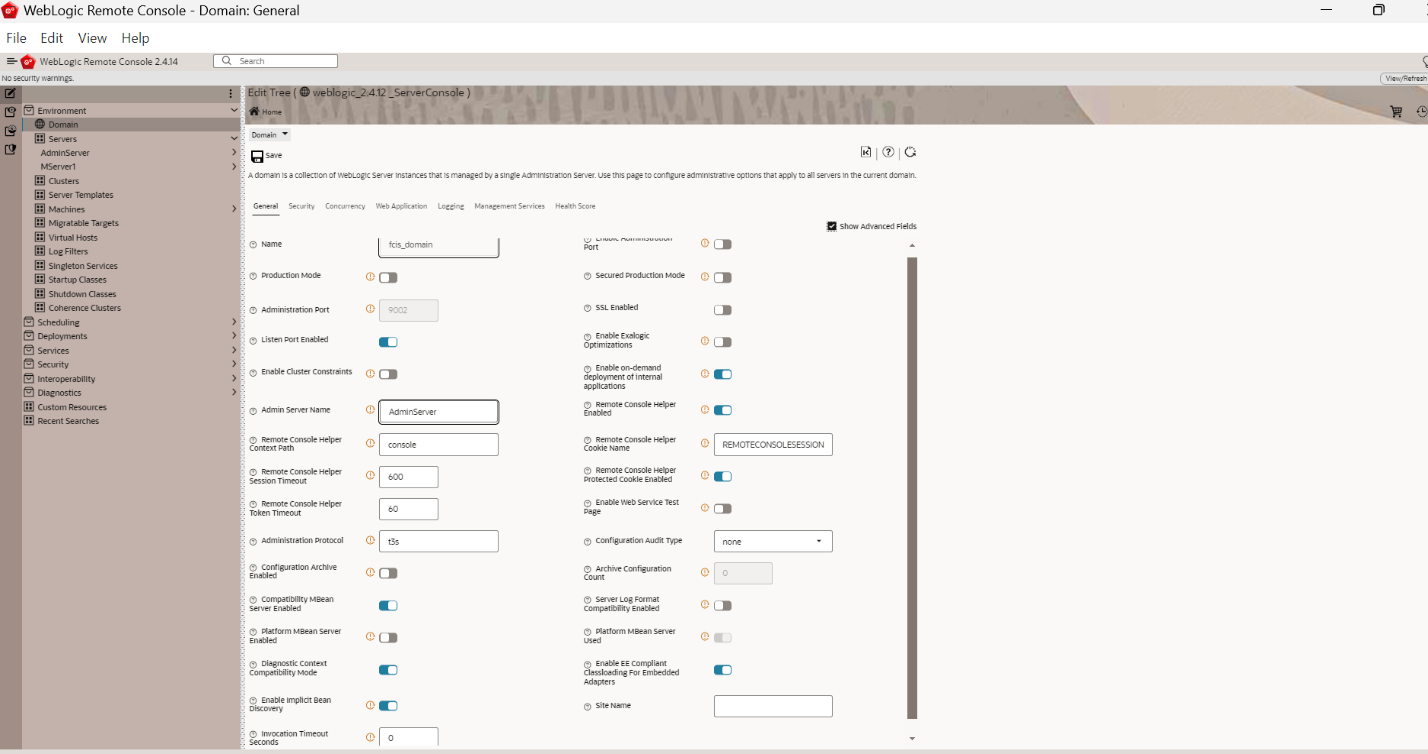Screen dimensions: 1428x754
Task: Toggle Enable Exalogic Optimizations switch
Action: click(x=723, y=342)
